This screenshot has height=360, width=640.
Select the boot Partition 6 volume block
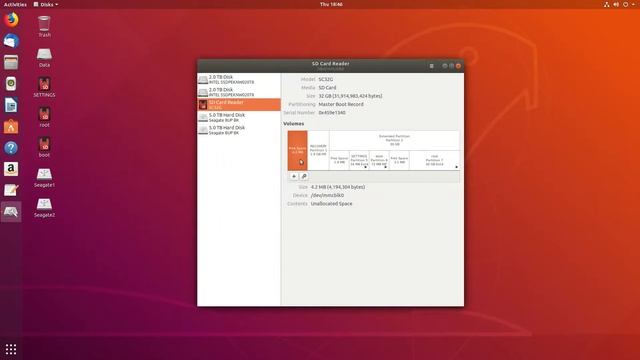click(379, 160)
